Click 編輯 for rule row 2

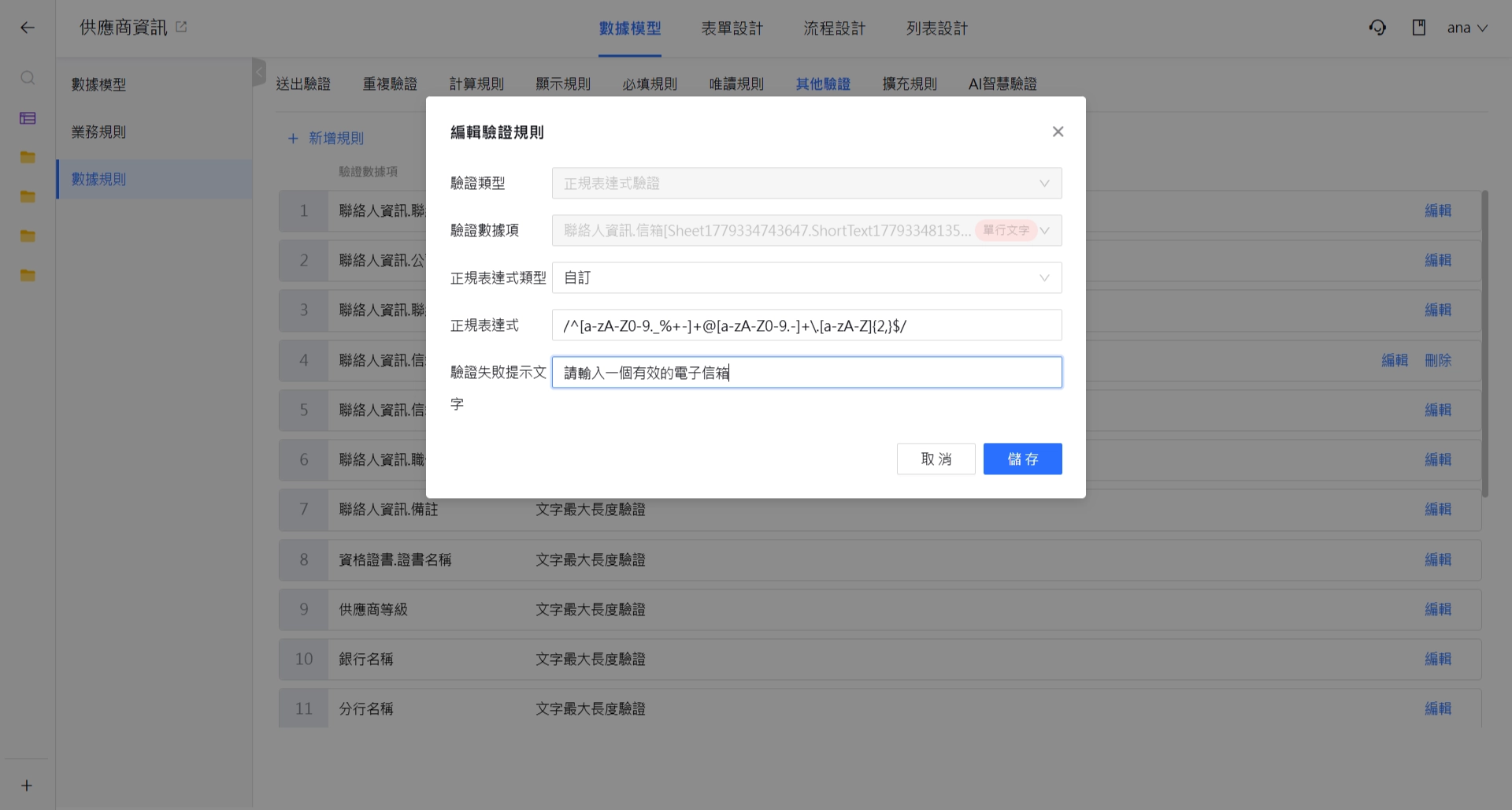click(1438, 260)
